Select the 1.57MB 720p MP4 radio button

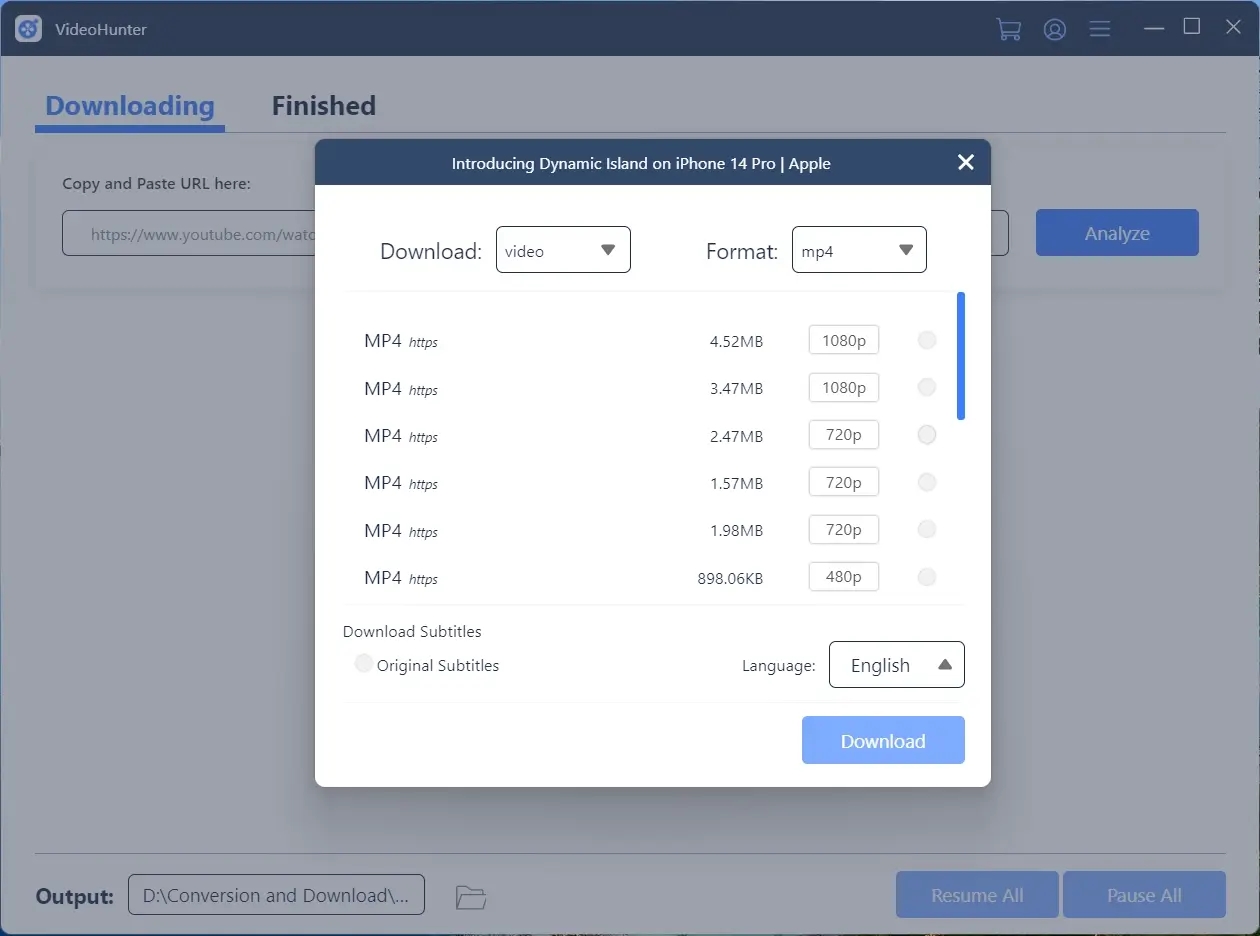click(927, 482)
